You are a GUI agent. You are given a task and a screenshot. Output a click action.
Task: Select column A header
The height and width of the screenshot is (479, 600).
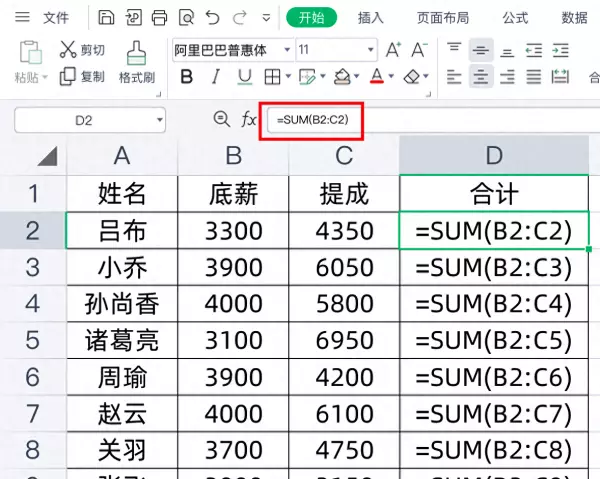122,156
